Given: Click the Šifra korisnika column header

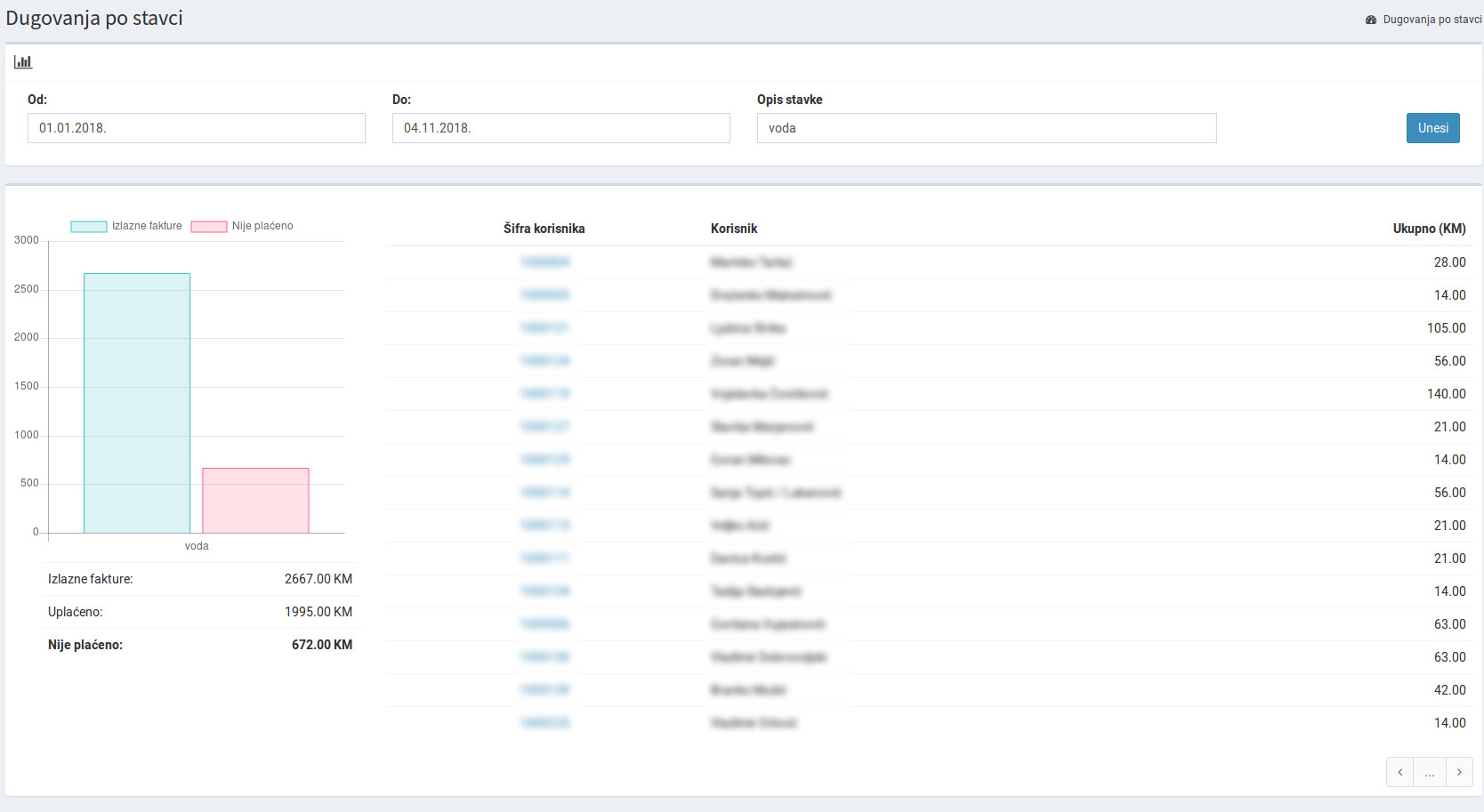Looking at the screenshot, I should [544, 229].
